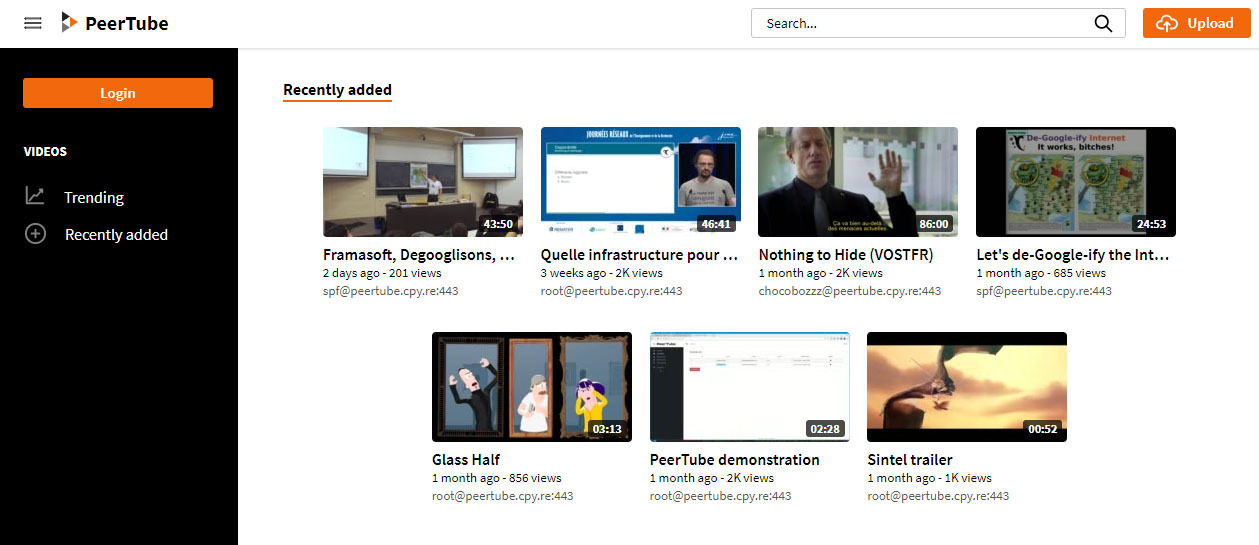This screenshot has width=1259, height=545.
Task: Click root@peertube.cpy.re:443 under Quelle infrastructure
Action: [612, 291]
